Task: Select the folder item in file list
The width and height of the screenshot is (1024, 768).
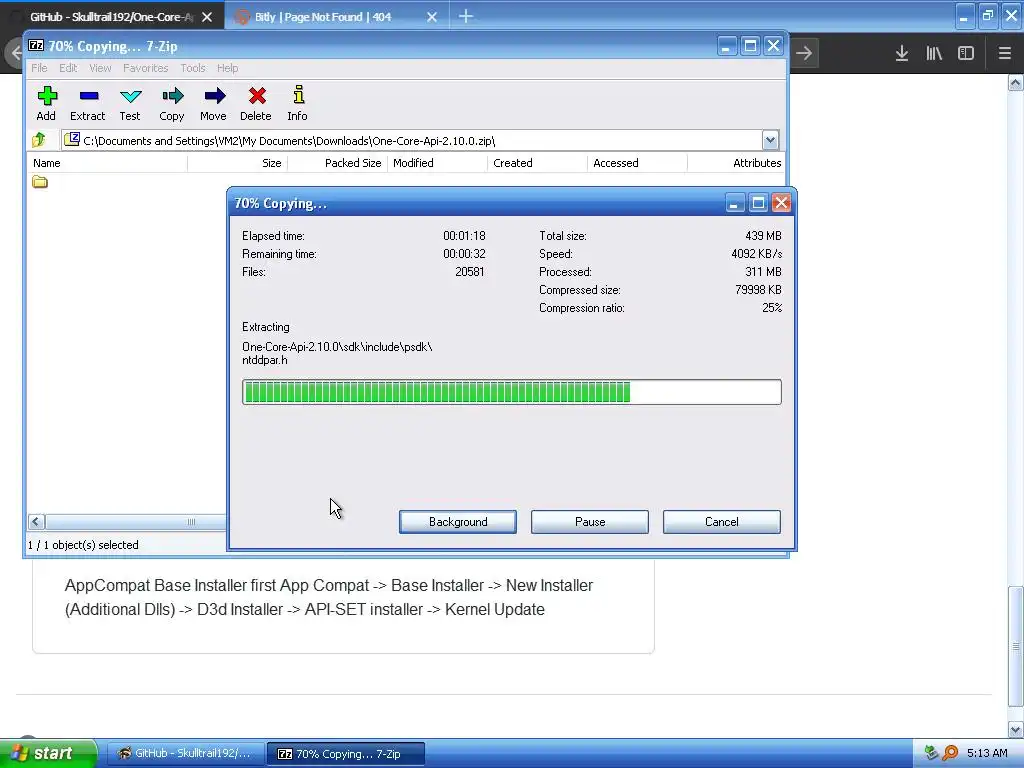Action: (40, 182)
